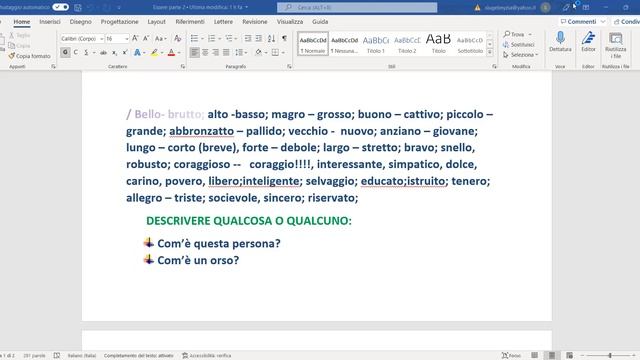Apply the Normale style
Image resolution: width=640 pixels, height=360 pixels.
tap(313, 44)
